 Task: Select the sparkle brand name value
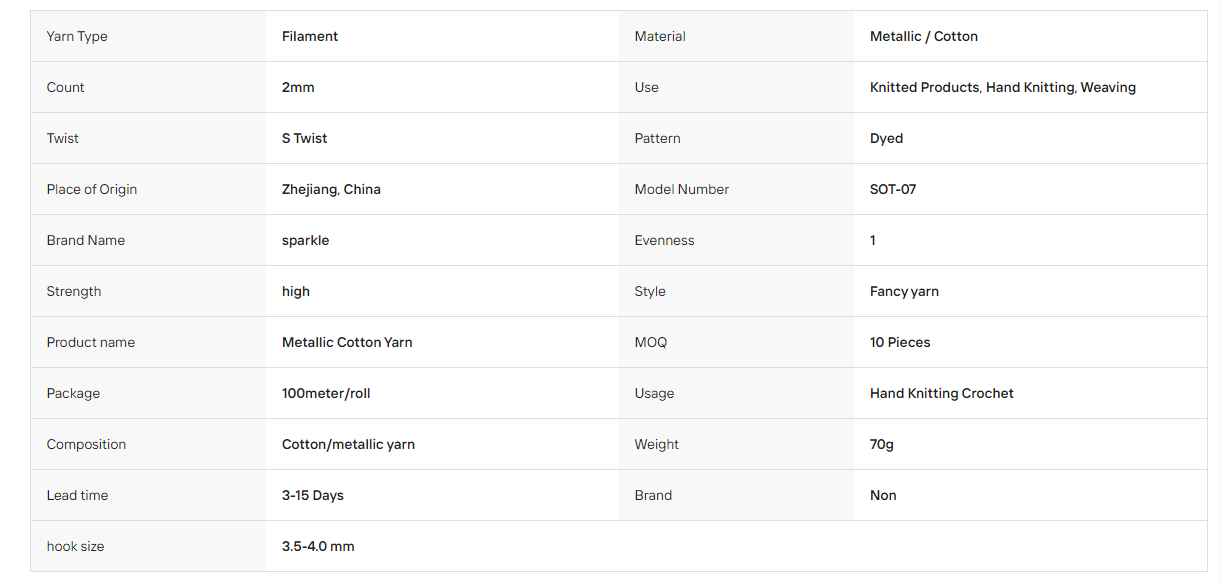[305, 240]
